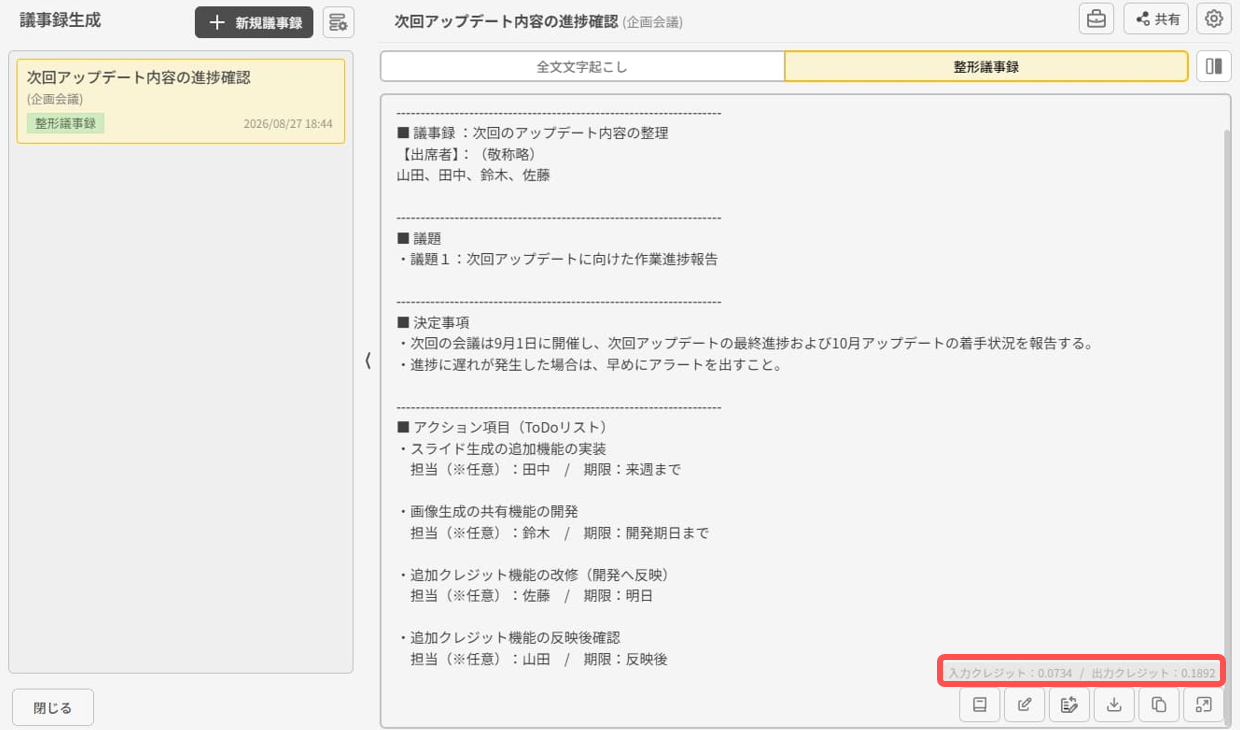The width and height of the screenshot is (1240, 730).
Task: Click the 議題１：次回アップデートに向けた作業進捗報告 line
Action: [557, 259]
